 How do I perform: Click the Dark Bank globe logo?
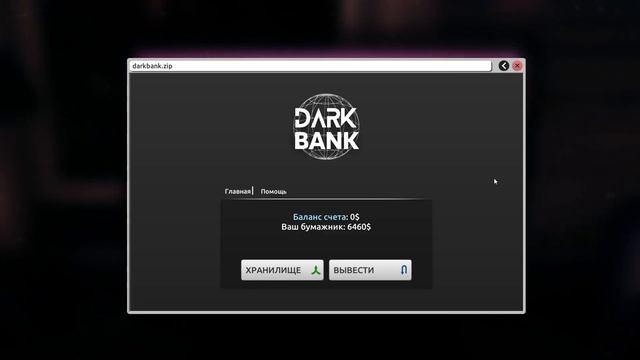327,127
